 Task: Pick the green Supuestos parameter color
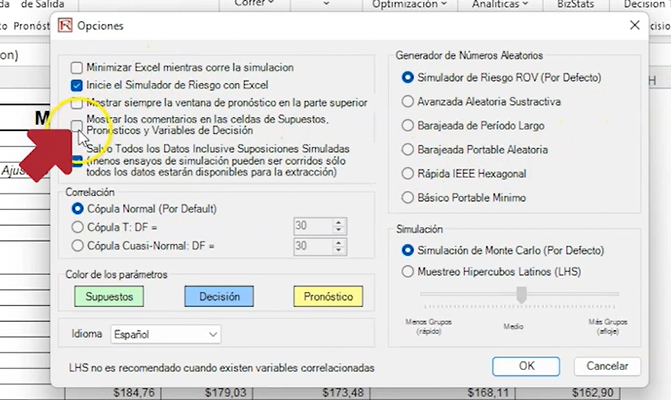pyautogui.click(x=109, y=296)
